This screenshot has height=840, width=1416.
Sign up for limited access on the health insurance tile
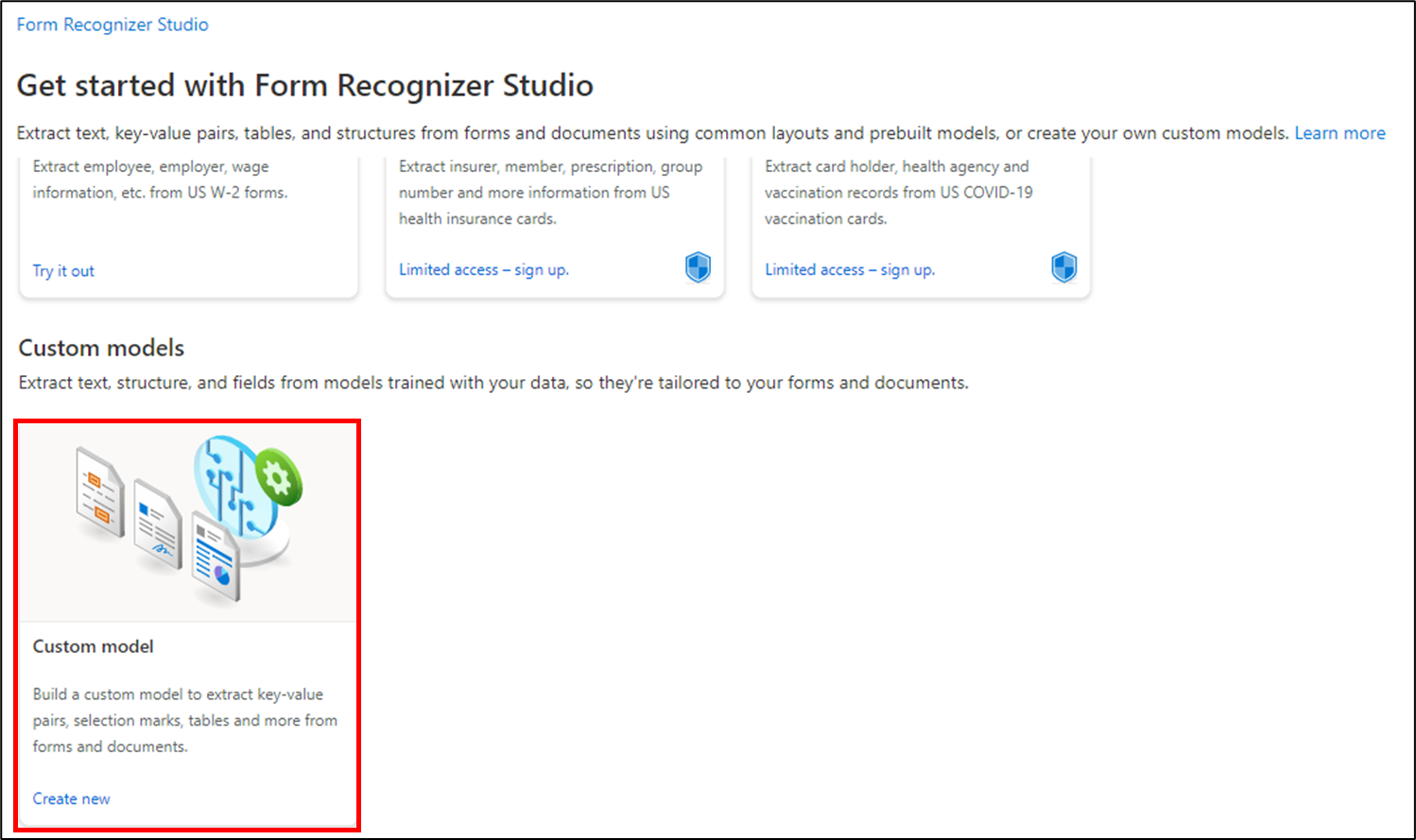pos(483,268)
